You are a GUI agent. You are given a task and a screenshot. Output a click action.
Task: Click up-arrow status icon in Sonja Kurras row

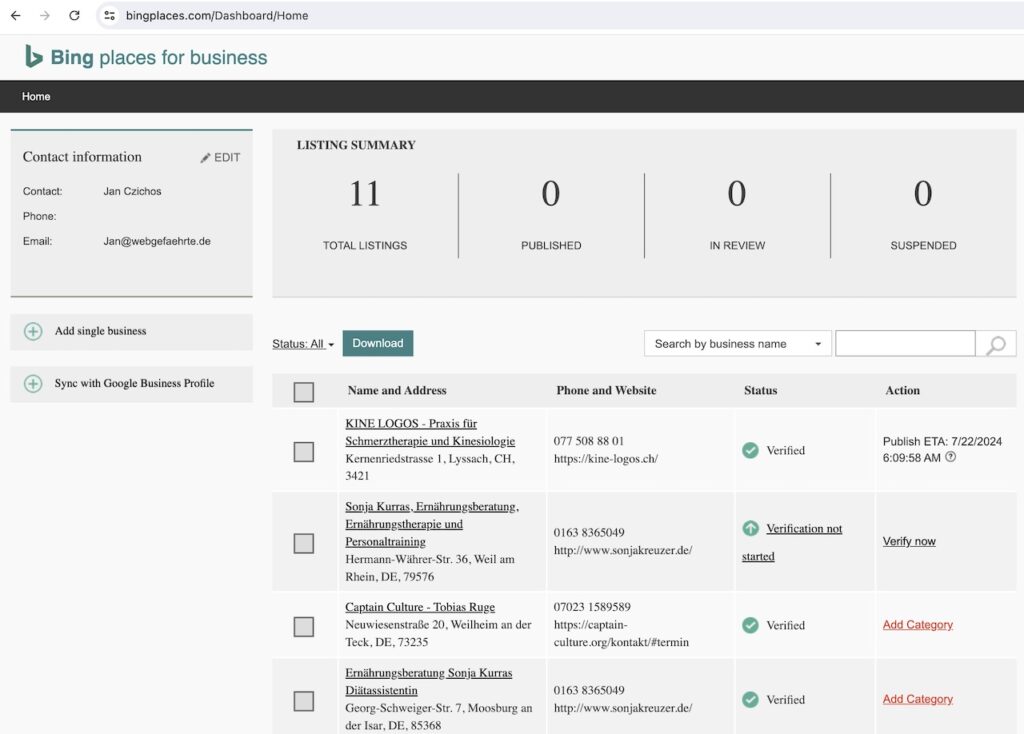(x=750, y=528)
